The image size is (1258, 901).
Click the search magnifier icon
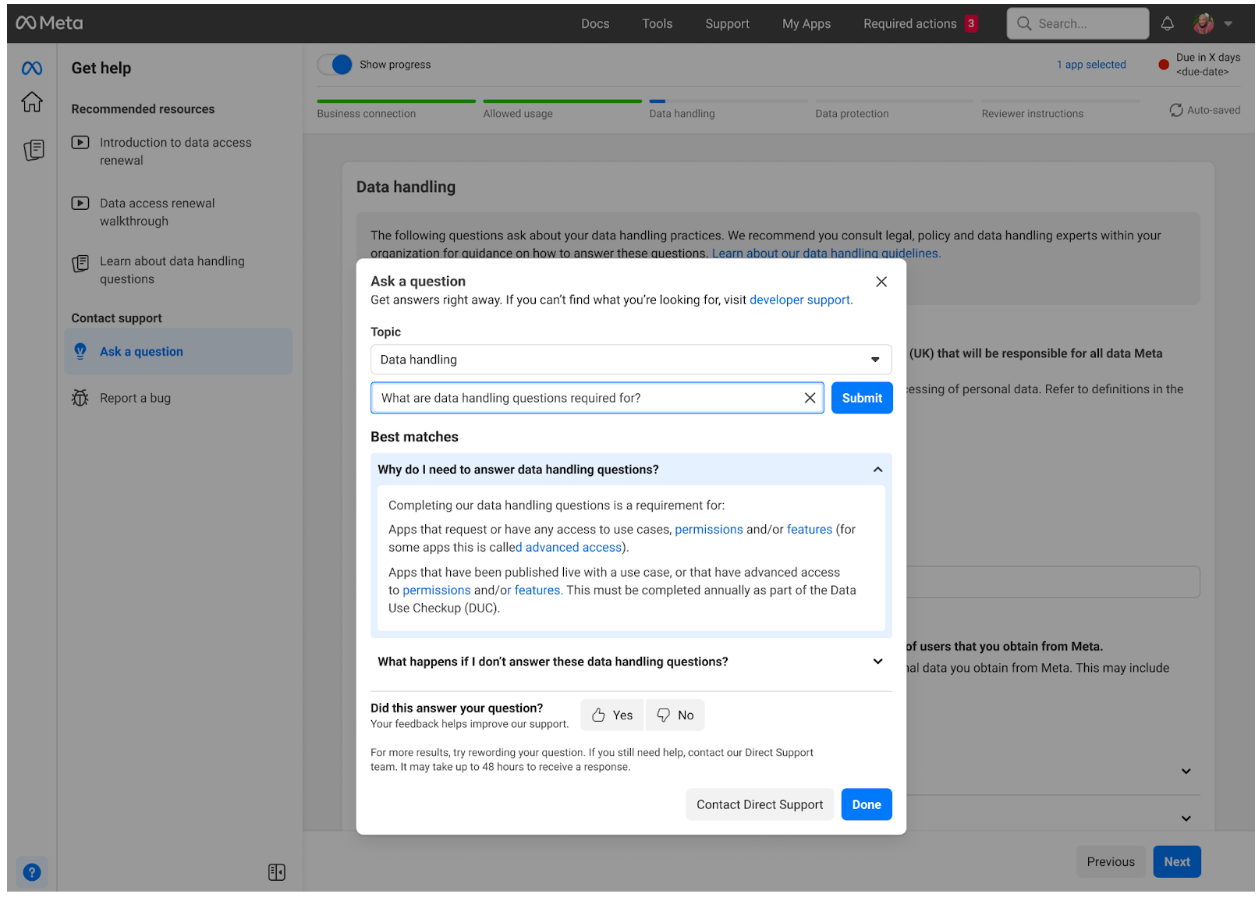pos(1024,24)
